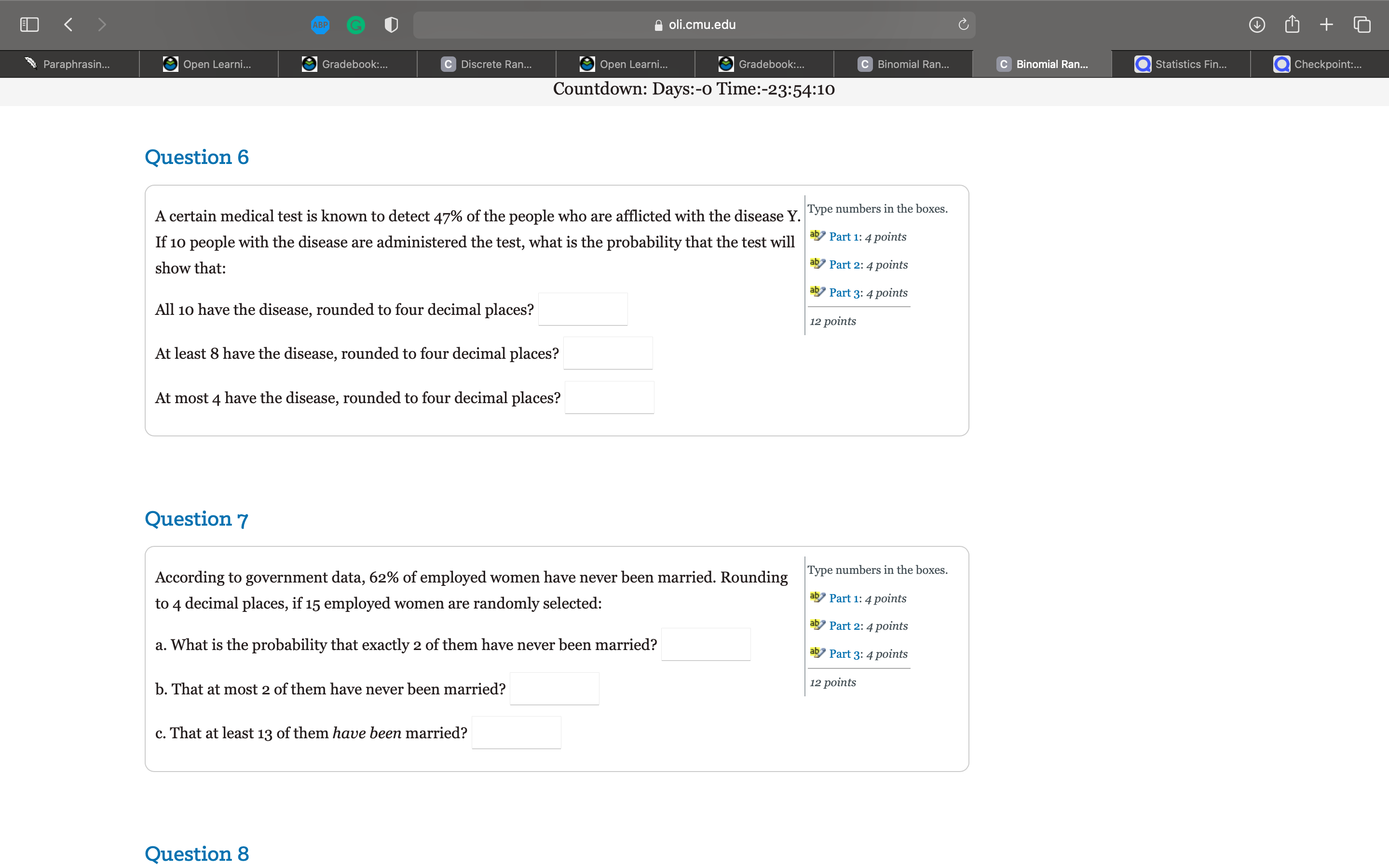Navigate back using the back arrow

coord(68,24)
